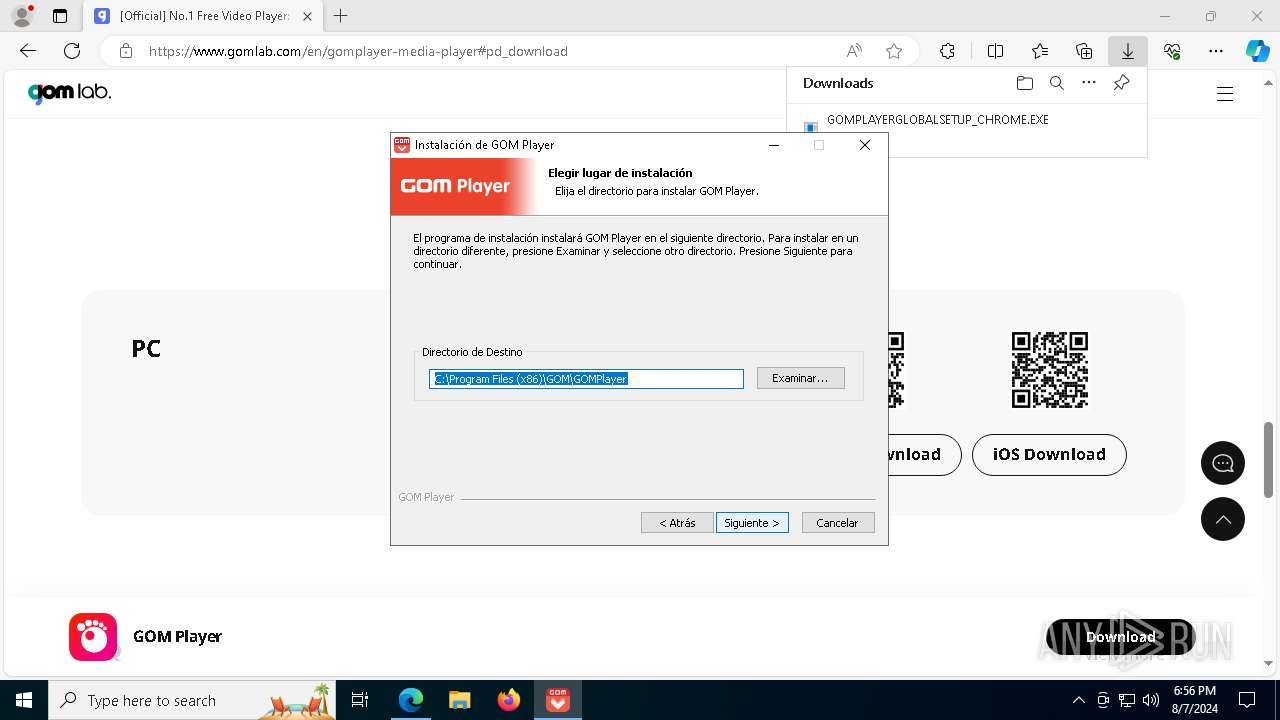Open the notification center
This screenshot has height=720, width=1280.
(1247, 700)
